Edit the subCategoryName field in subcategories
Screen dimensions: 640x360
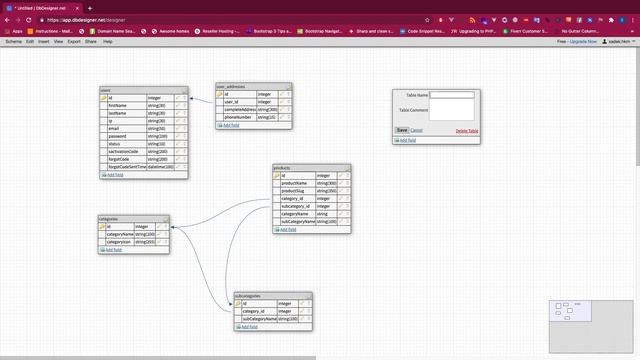(302, 319)
